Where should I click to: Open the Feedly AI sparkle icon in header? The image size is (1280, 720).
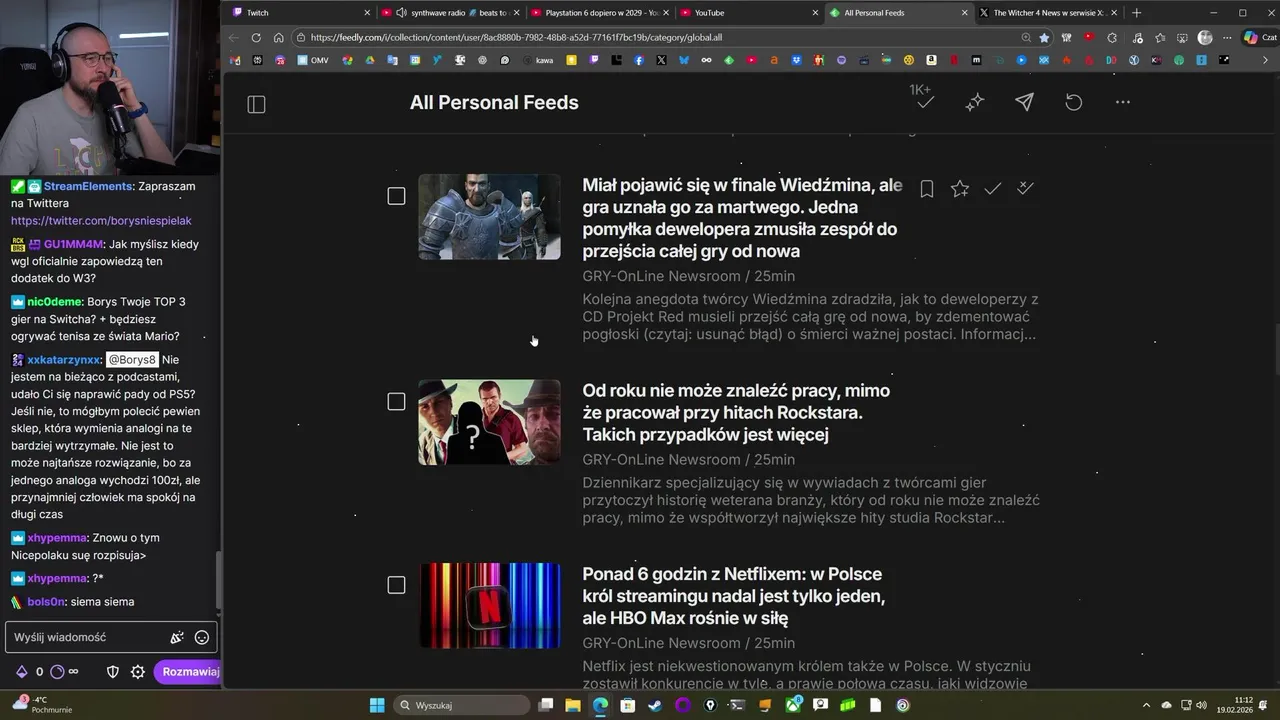[975, 103]
